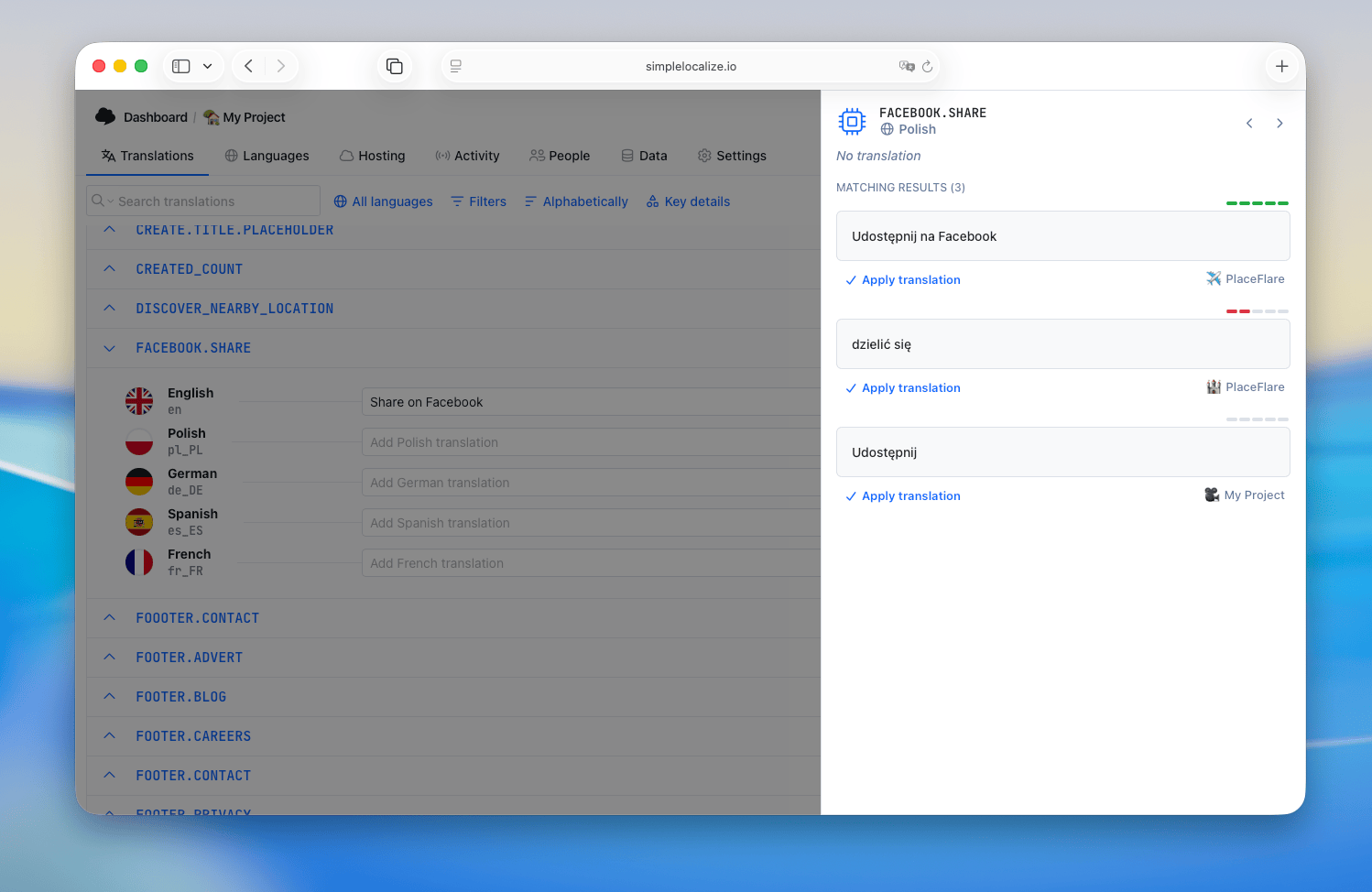
Task: Open the Hosting tab
Action: [x=372, y=156]
